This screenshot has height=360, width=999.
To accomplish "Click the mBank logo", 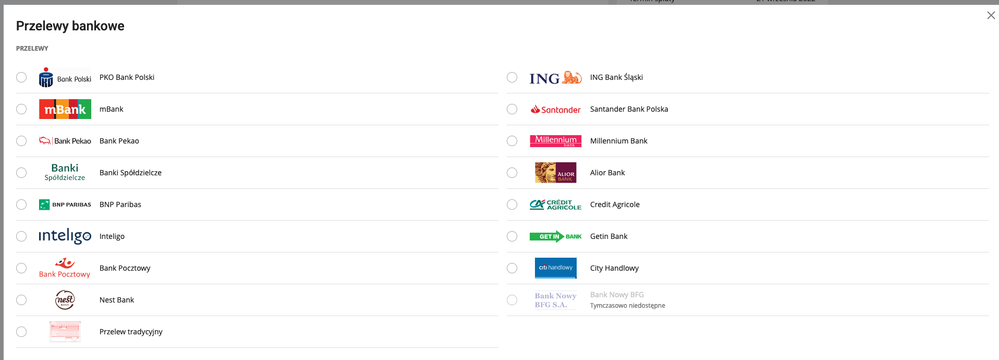I will (x=65, y=109).
